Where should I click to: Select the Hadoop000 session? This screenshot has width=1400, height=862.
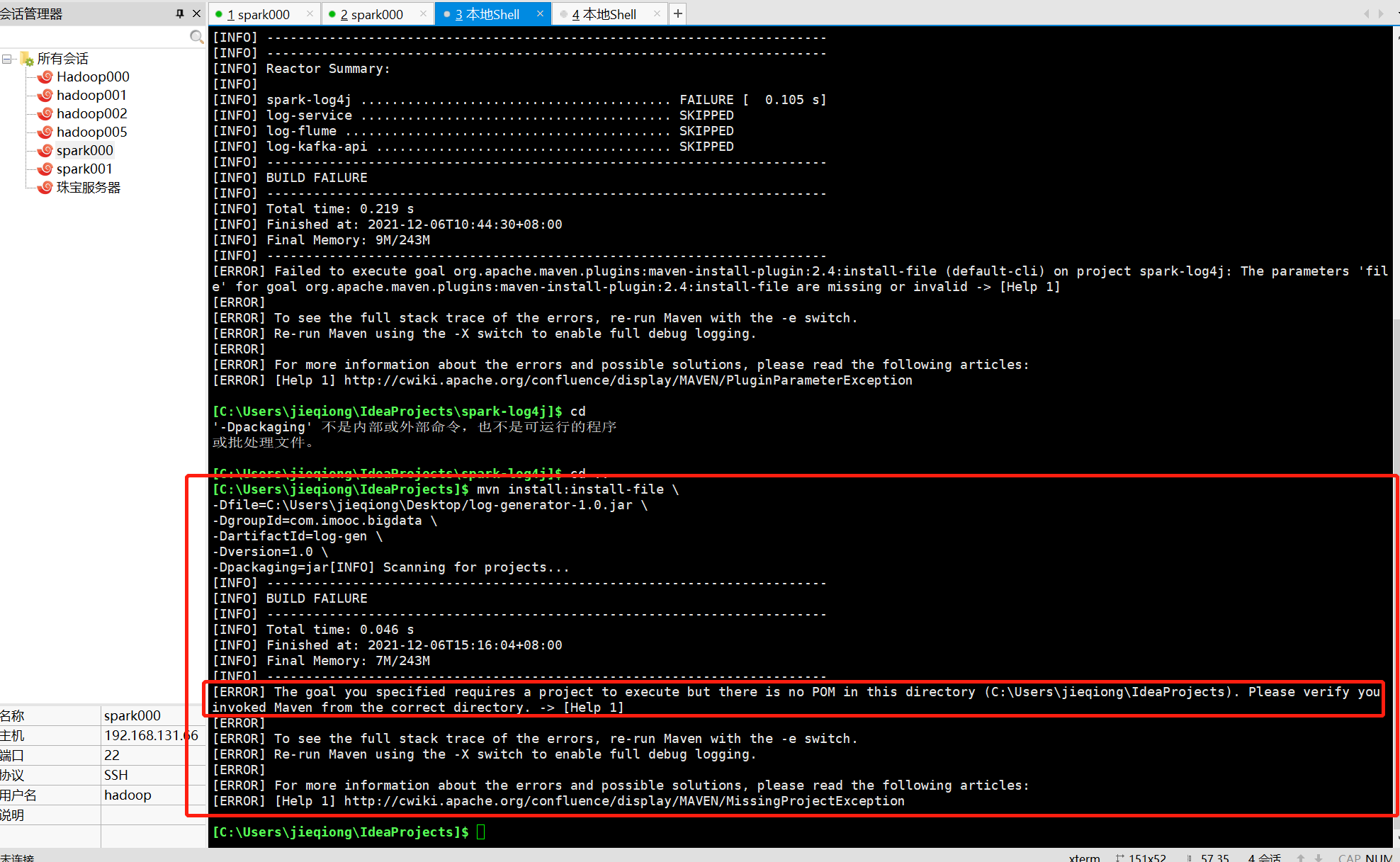[93, 76]
